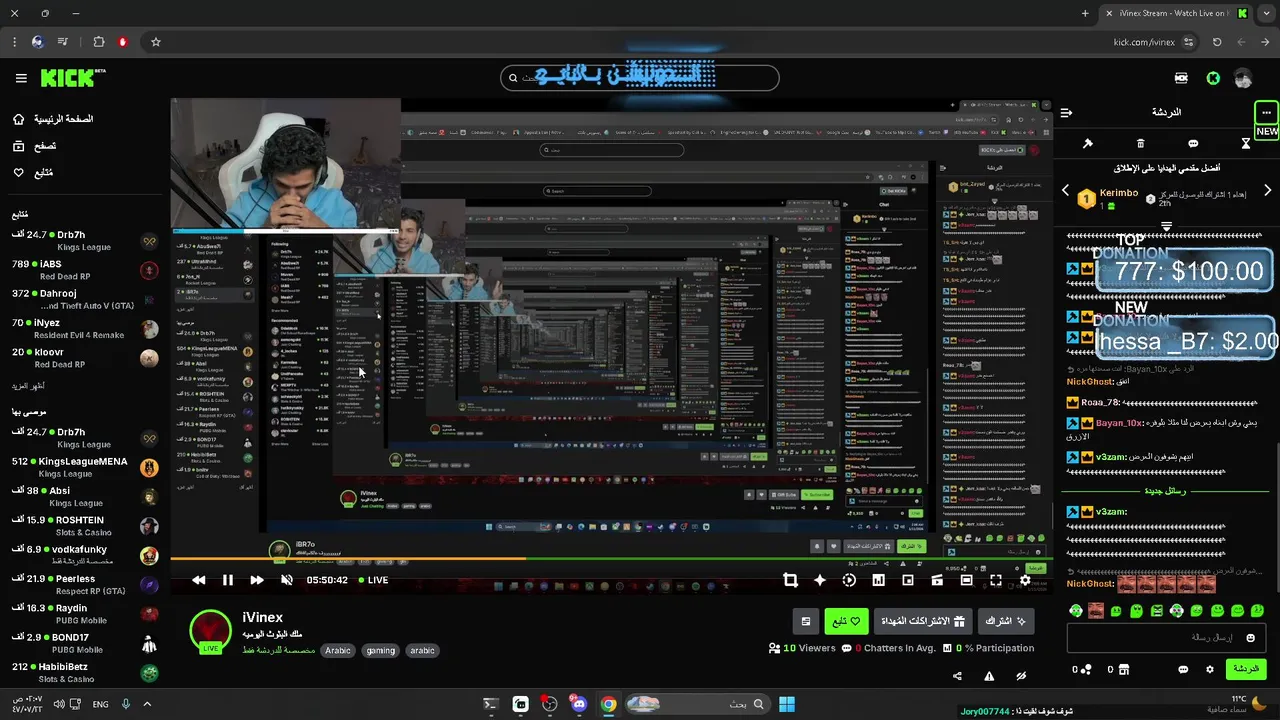The width and height of the screenshot is (1280, 720).
Task: Click the Kick search bar
Action: click(640, 78)
